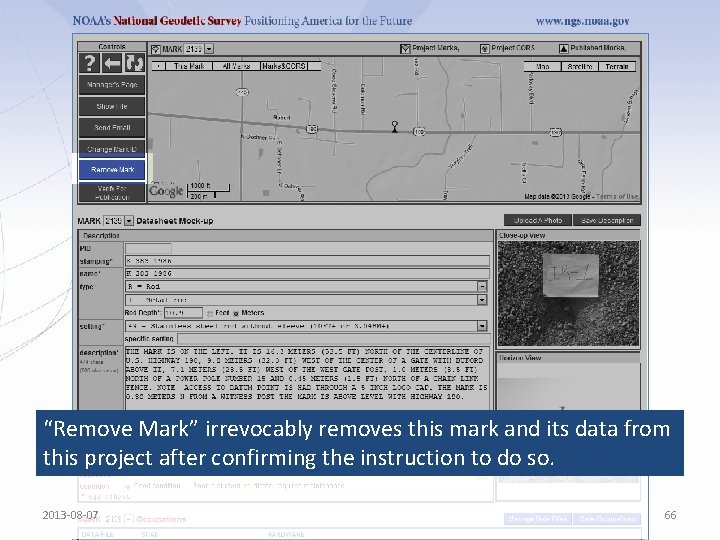Click Verify For Publication button
This screenshot has width=720, height=540.
(x=112, y=192)
